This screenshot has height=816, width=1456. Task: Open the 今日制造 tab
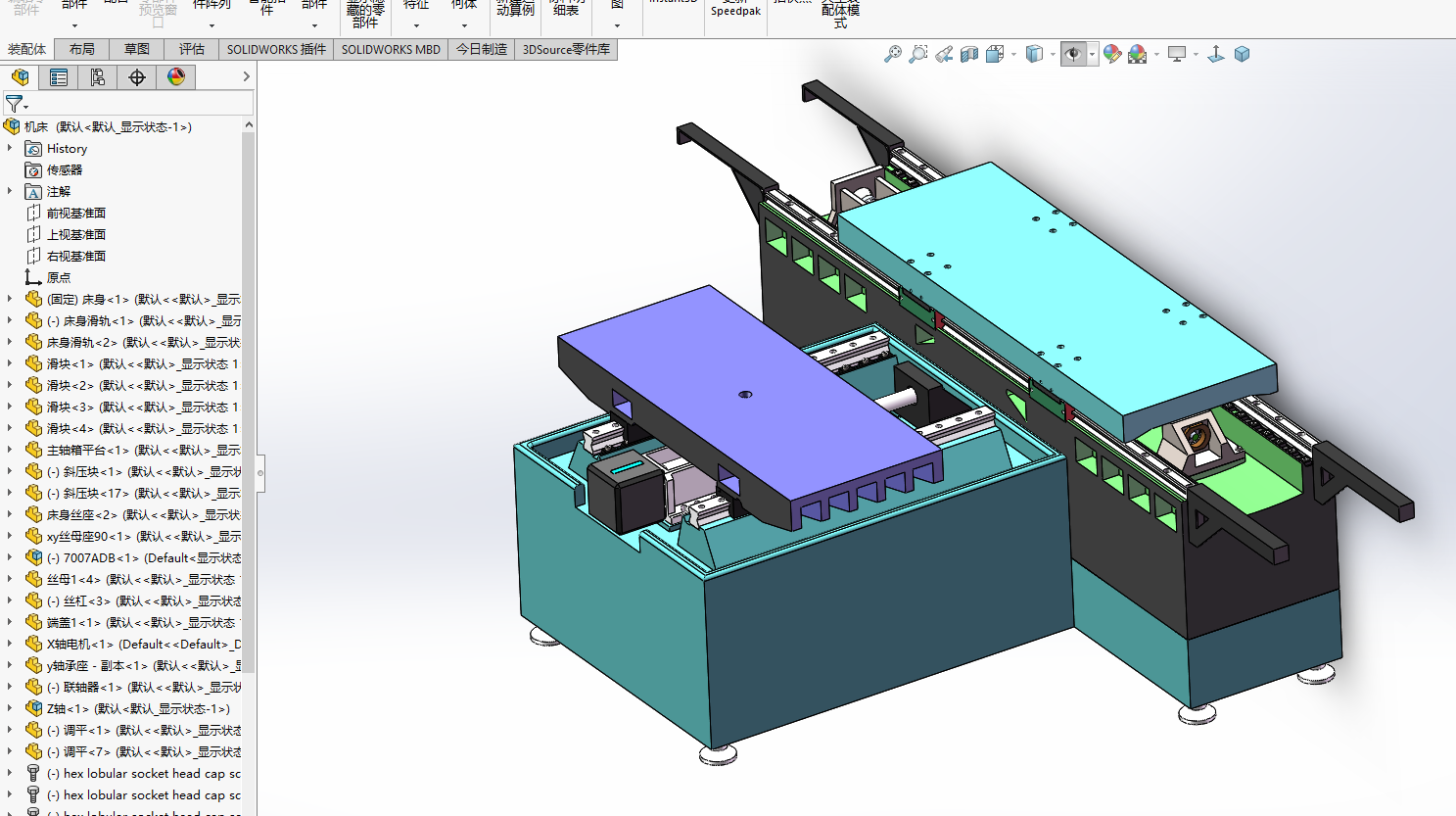pyautogui.click(x=482, y=49)
